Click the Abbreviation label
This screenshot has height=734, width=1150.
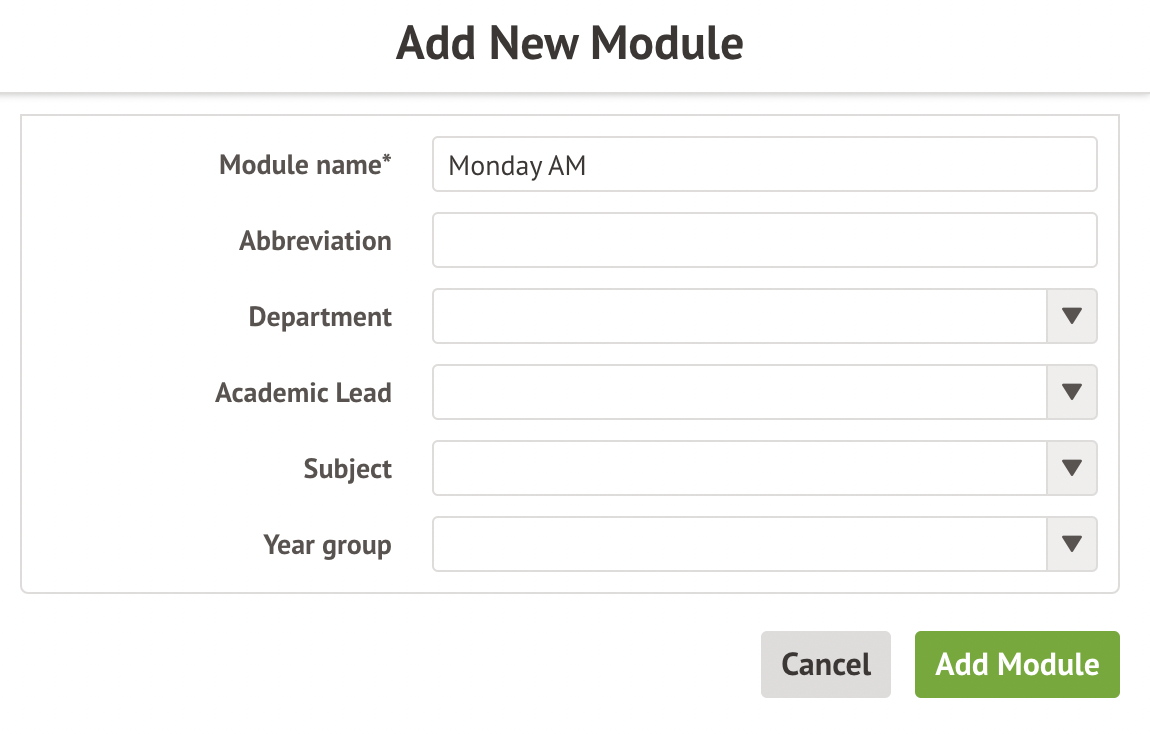click(x=315, y=241)
